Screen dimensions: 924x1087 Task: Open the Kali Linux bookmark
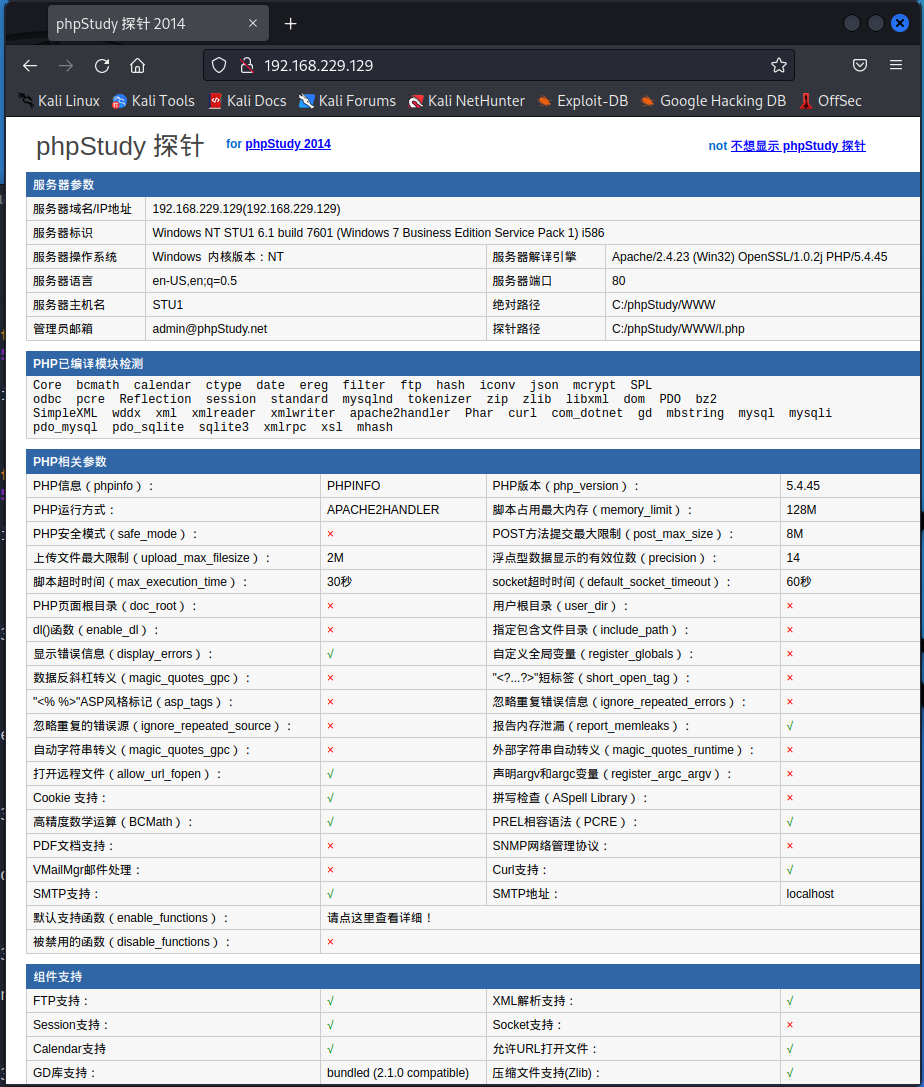coord(59,101)
